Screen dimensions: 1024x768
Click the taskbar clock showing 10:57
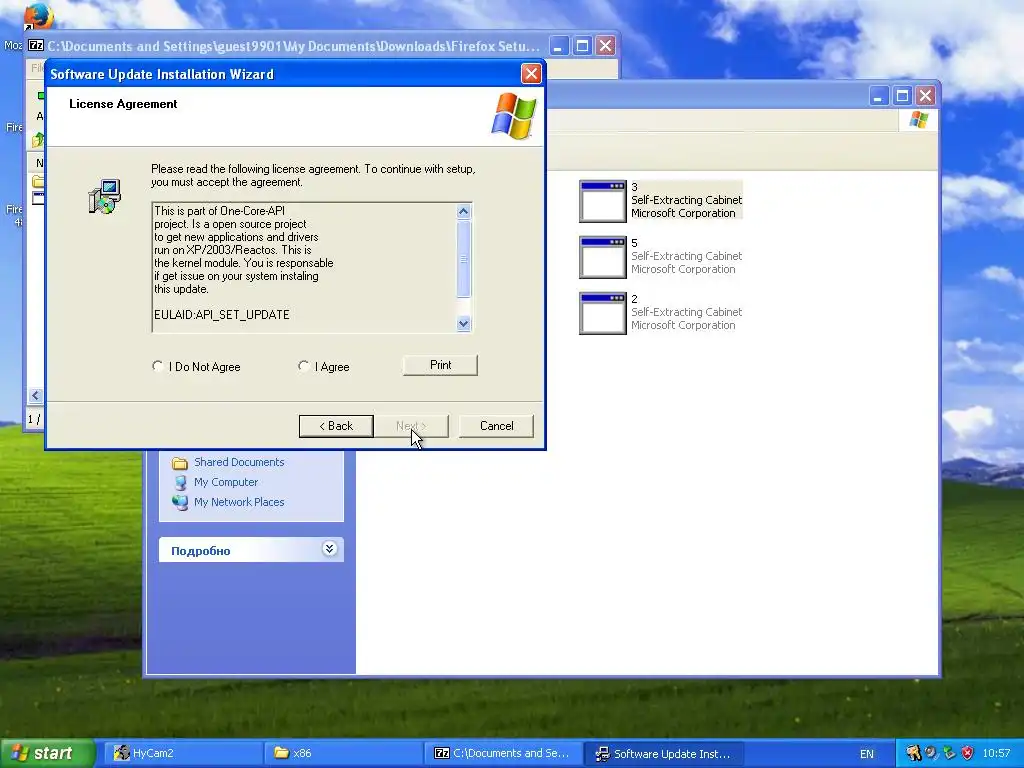coord(996,754)
